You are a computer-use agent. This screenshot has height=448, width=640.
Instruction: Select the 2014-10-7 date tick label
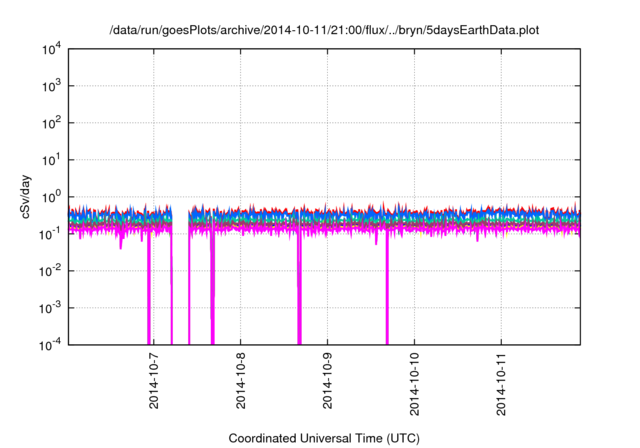pos(153,381)
